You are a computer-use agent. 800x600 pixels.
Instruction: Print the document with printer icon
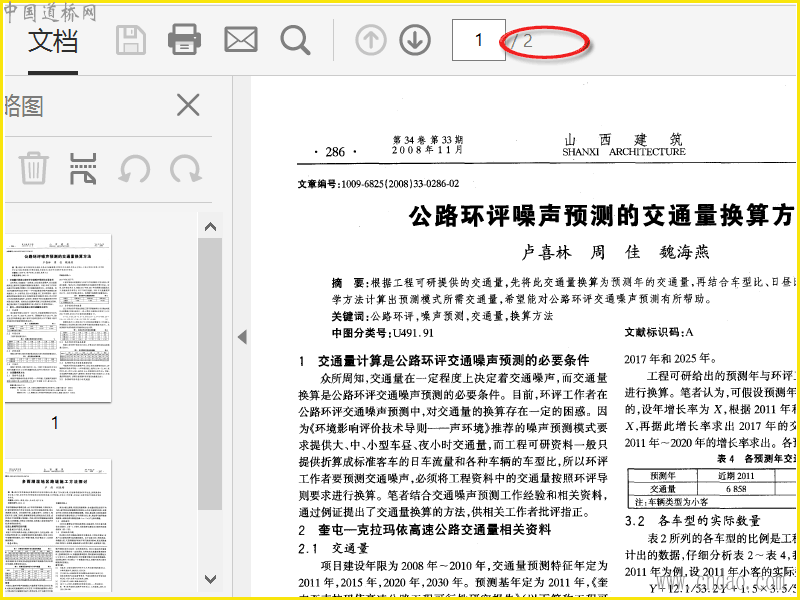coord(184,39)
